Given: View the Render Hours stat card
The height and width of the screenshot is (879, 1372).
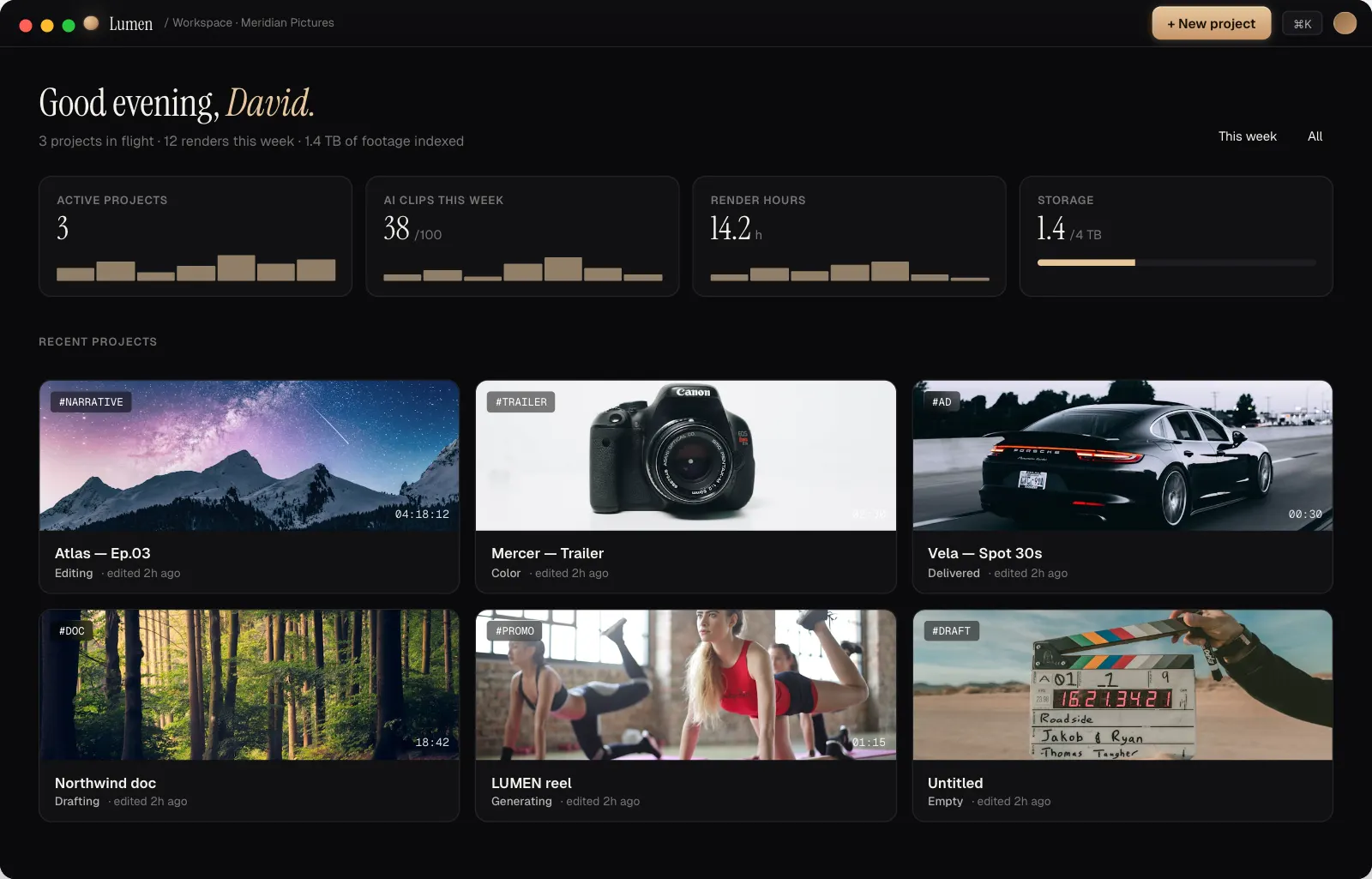Looking at the screenshot, I should click(849, 237).
